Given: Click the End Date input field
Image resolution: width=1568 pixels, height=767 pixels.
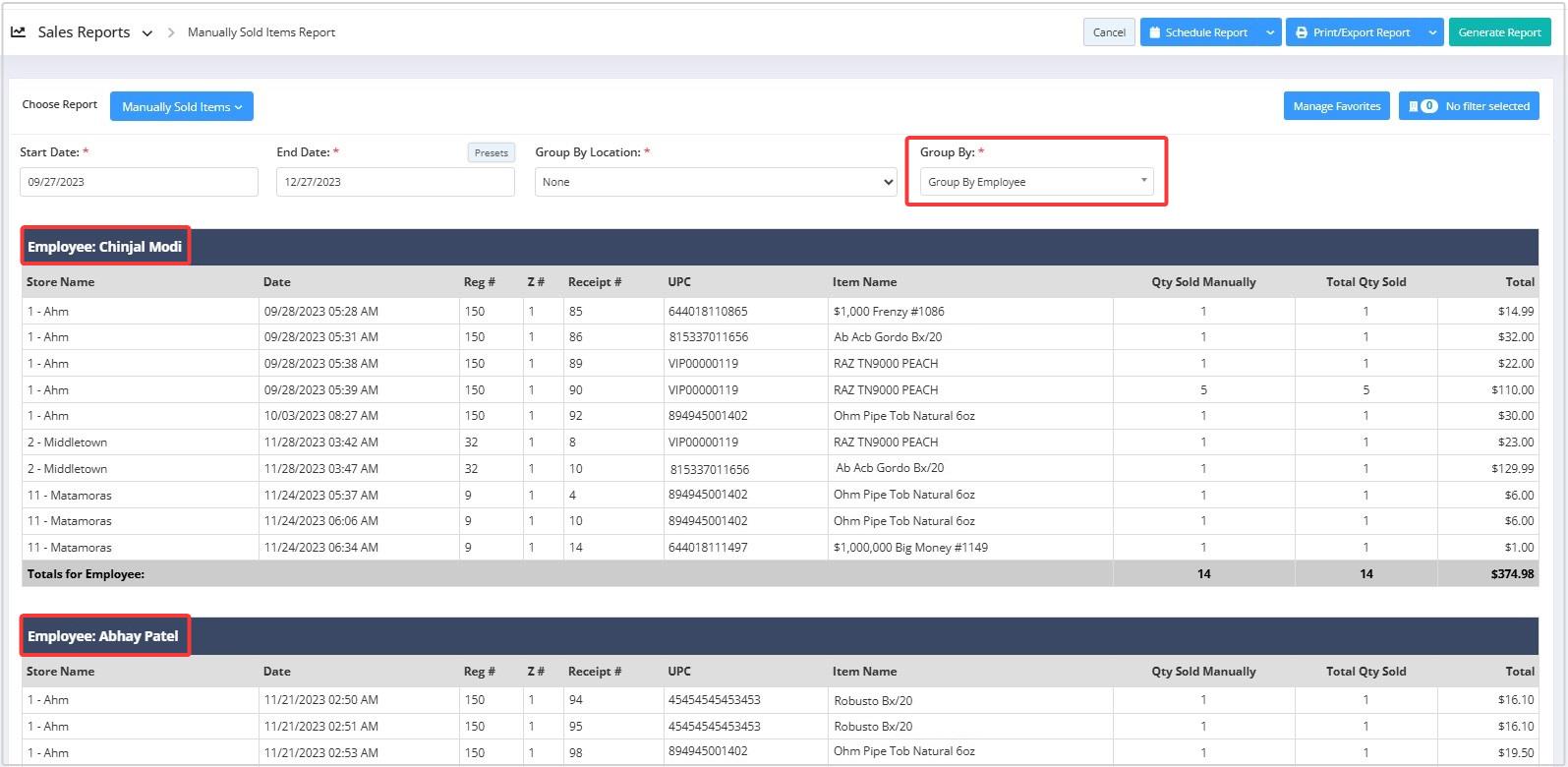Looking at the screenshot, I should (395, 182).
